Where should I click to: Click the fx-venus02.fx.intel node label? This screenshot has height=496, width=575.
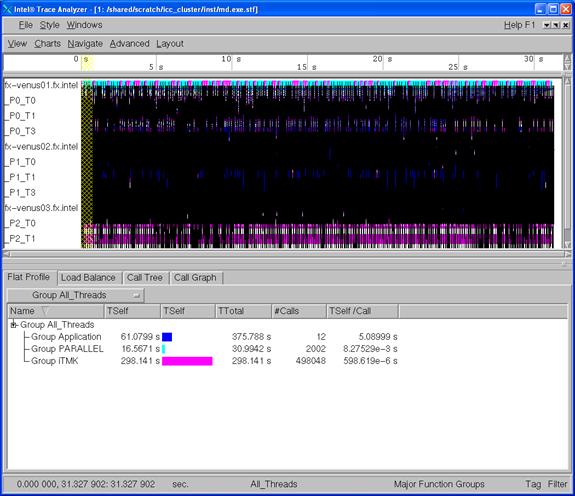pyautogui.click(x=41, y=147)
